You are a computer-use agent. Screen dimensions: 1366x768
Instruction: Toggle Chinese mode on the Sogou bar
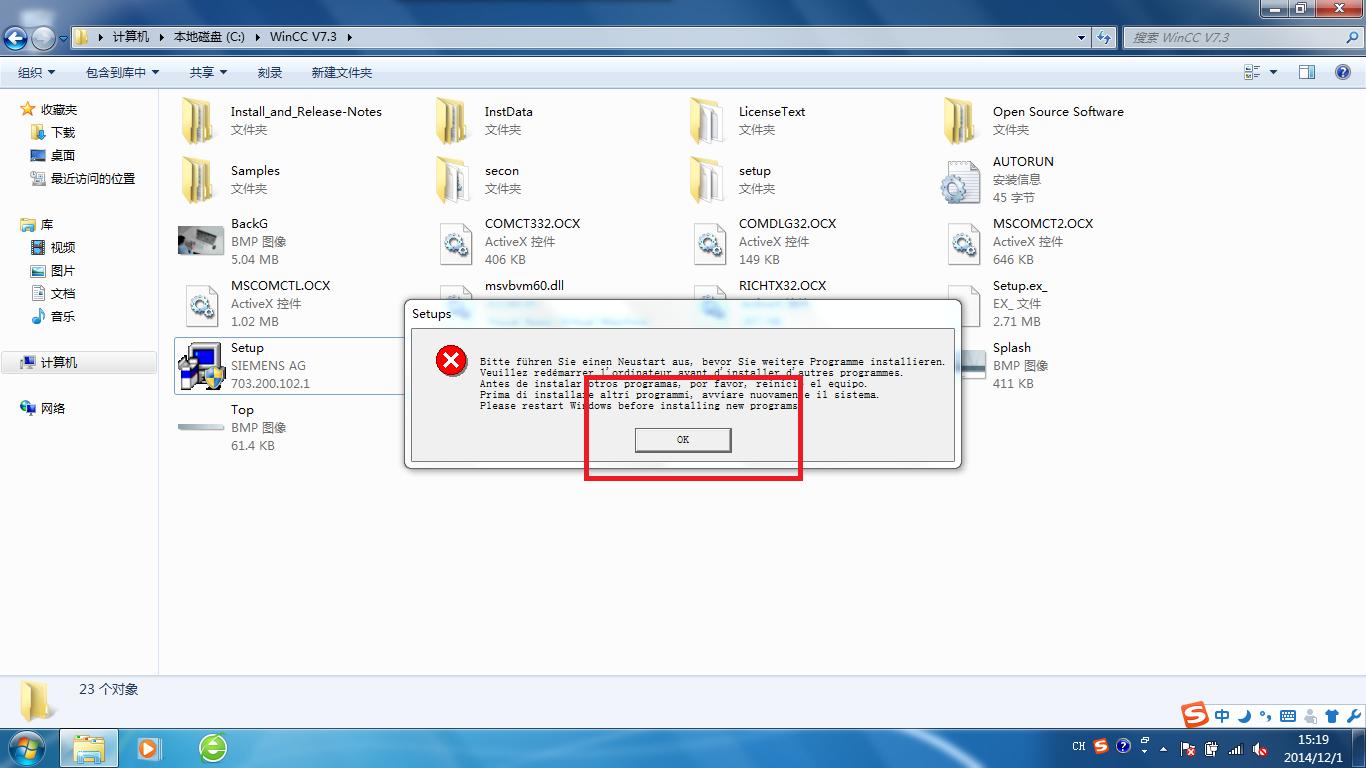pos(1222,716)
